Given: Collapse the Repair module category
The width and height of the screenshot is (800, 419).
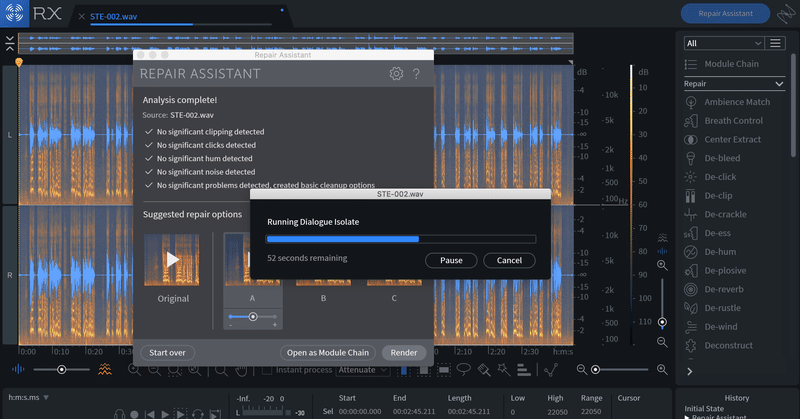Looking at the screenshot, I should [779, 84].
